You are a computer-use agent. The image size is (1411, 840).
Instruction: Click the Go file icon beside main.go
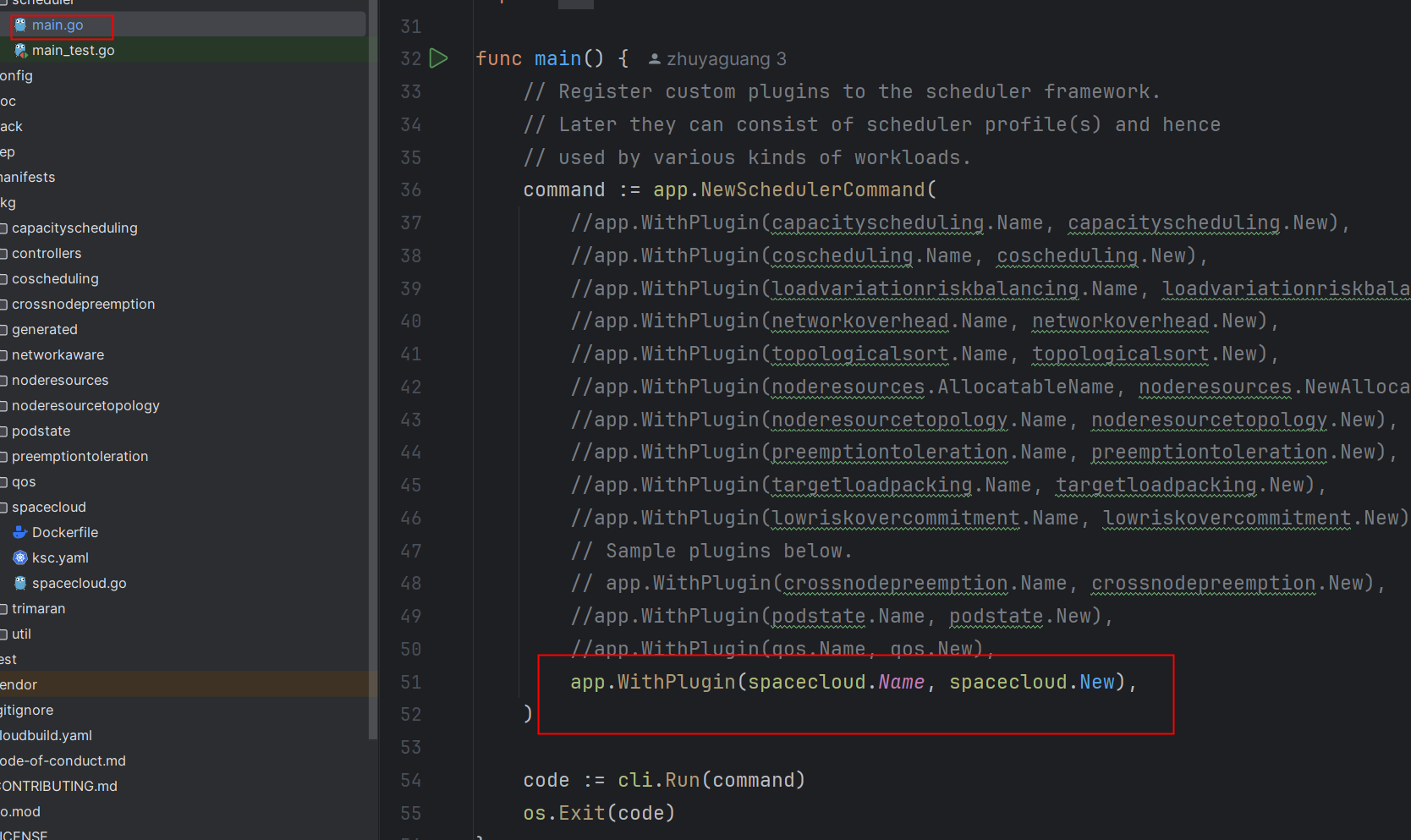20,25
